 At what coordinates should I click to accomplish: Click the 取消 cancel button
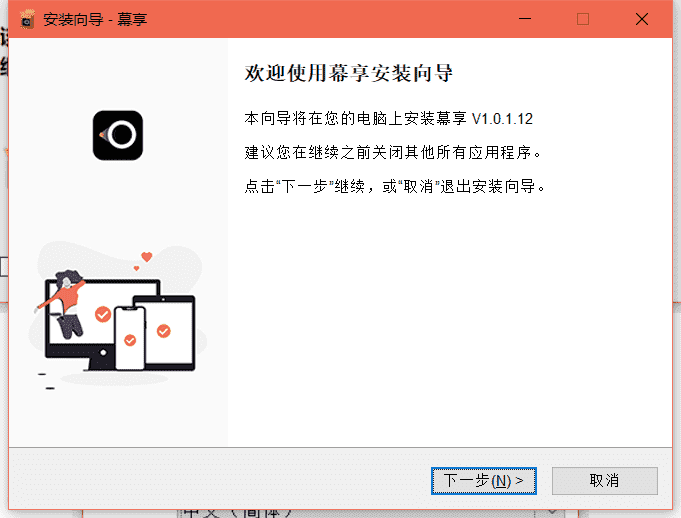(605, 481)
